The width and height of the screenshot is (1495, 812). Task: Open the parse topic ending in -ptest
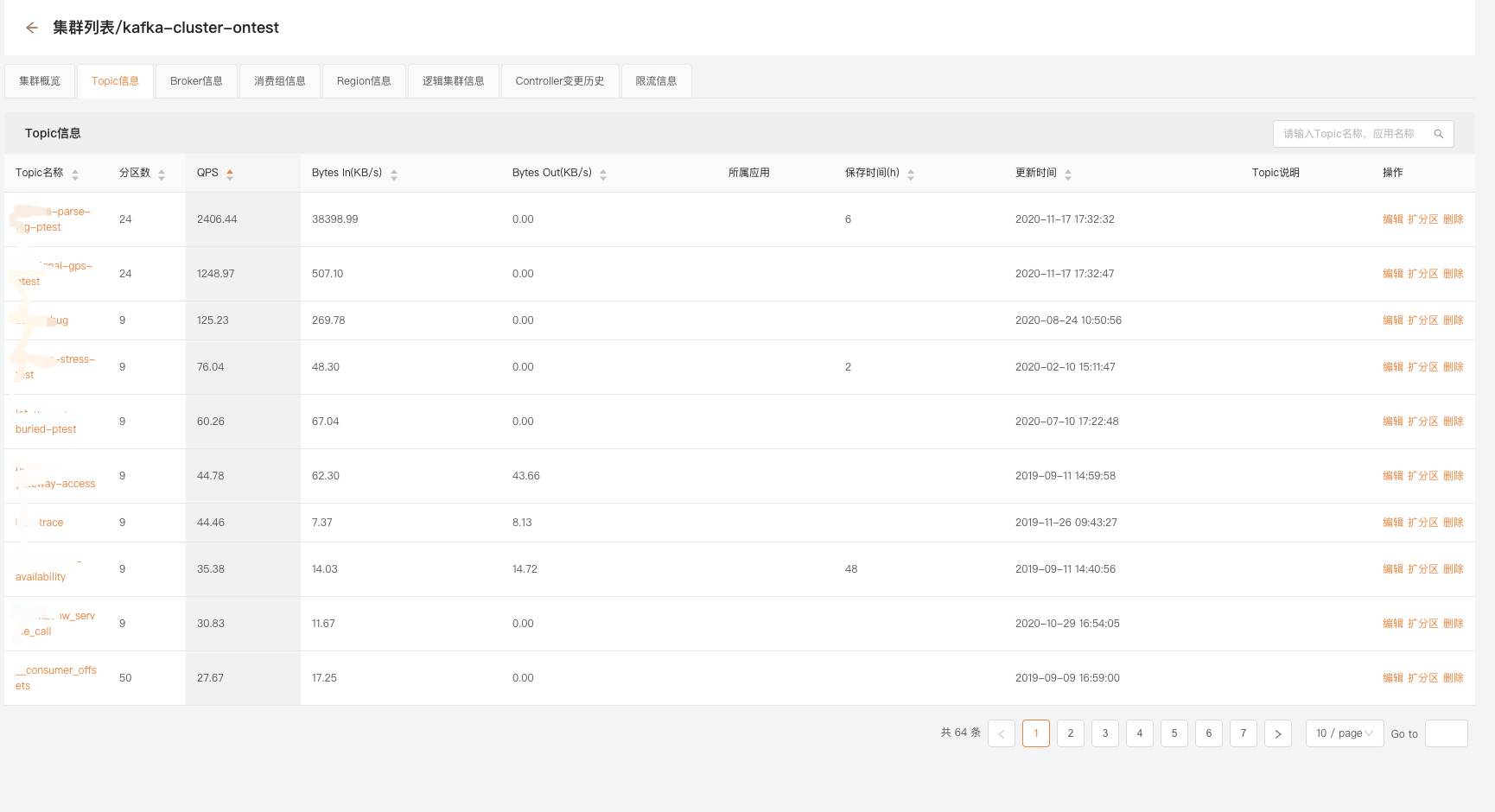coord(53,219)
